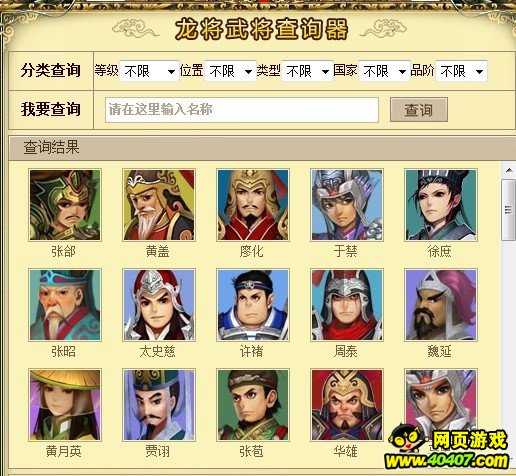The image size is (516, 476).
Task: Open the 贾诩 character portrait
Action: point(159,405)
